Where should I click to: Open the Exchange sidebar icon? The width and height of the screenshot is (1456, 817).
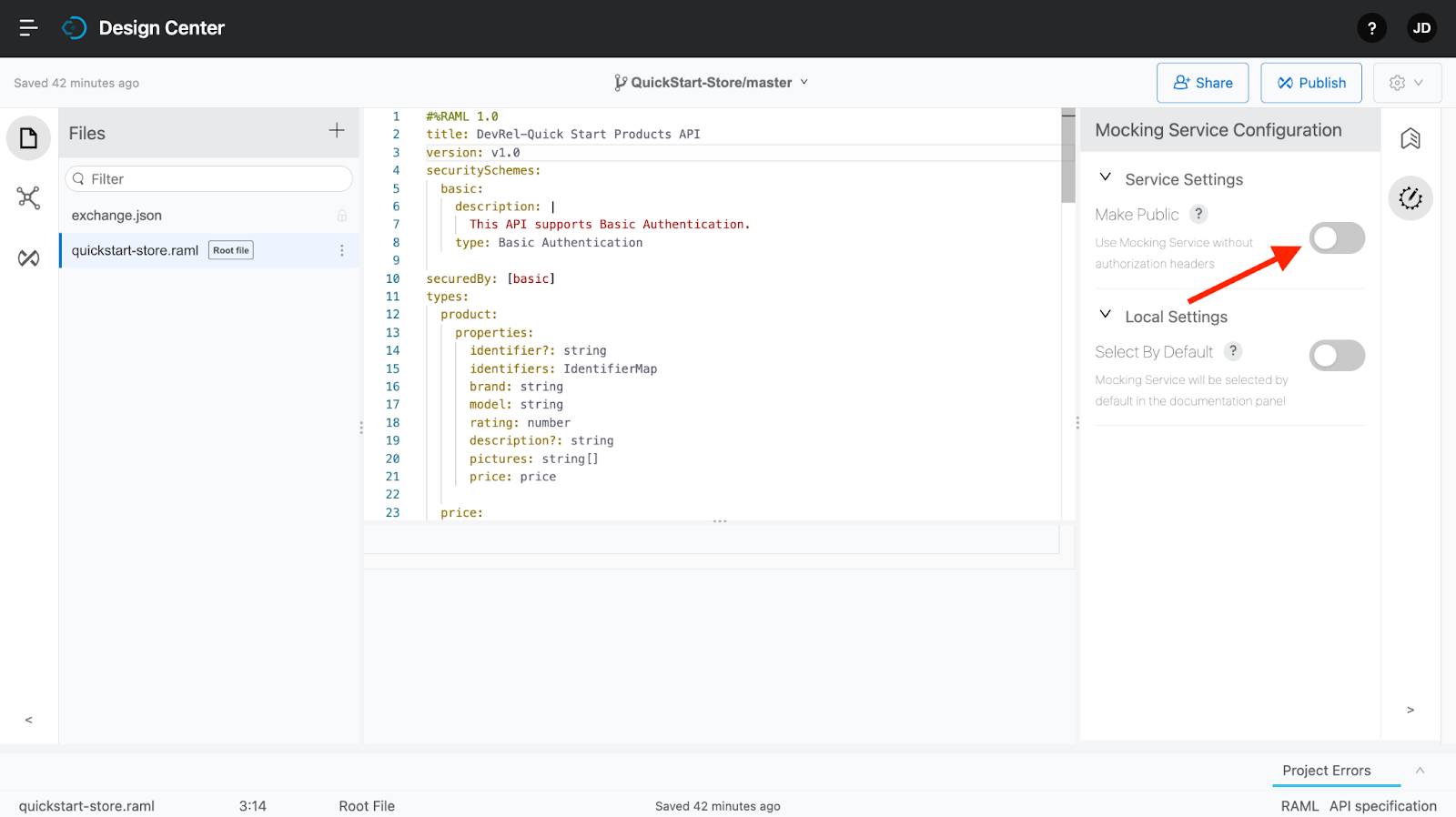pos(28,258)
